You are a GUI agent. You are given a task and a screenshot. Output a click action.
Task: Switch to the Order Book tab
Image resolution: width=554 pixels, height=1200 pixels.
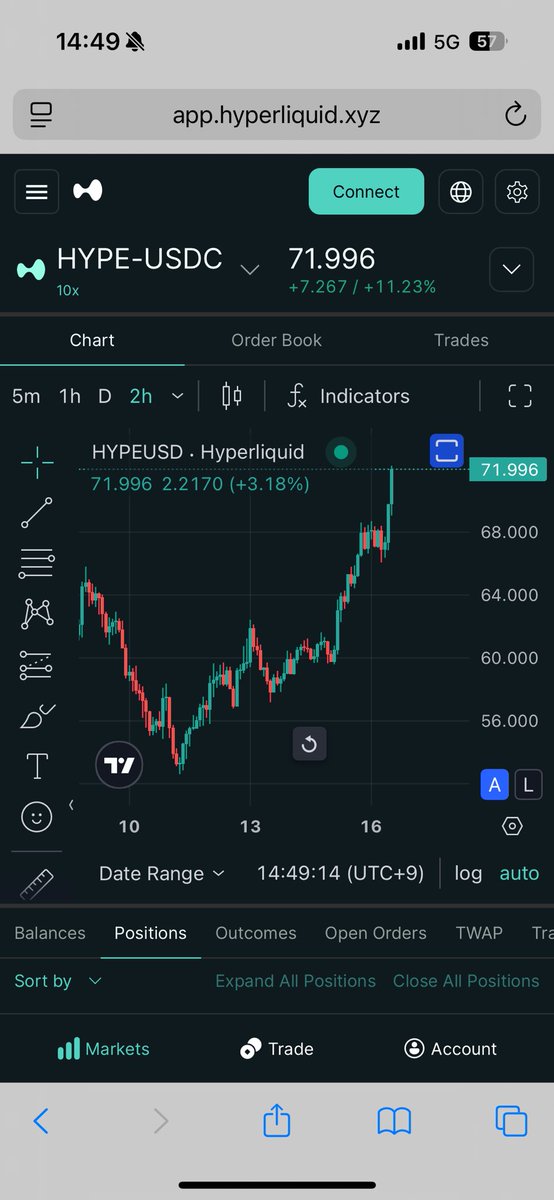[277, 340]
